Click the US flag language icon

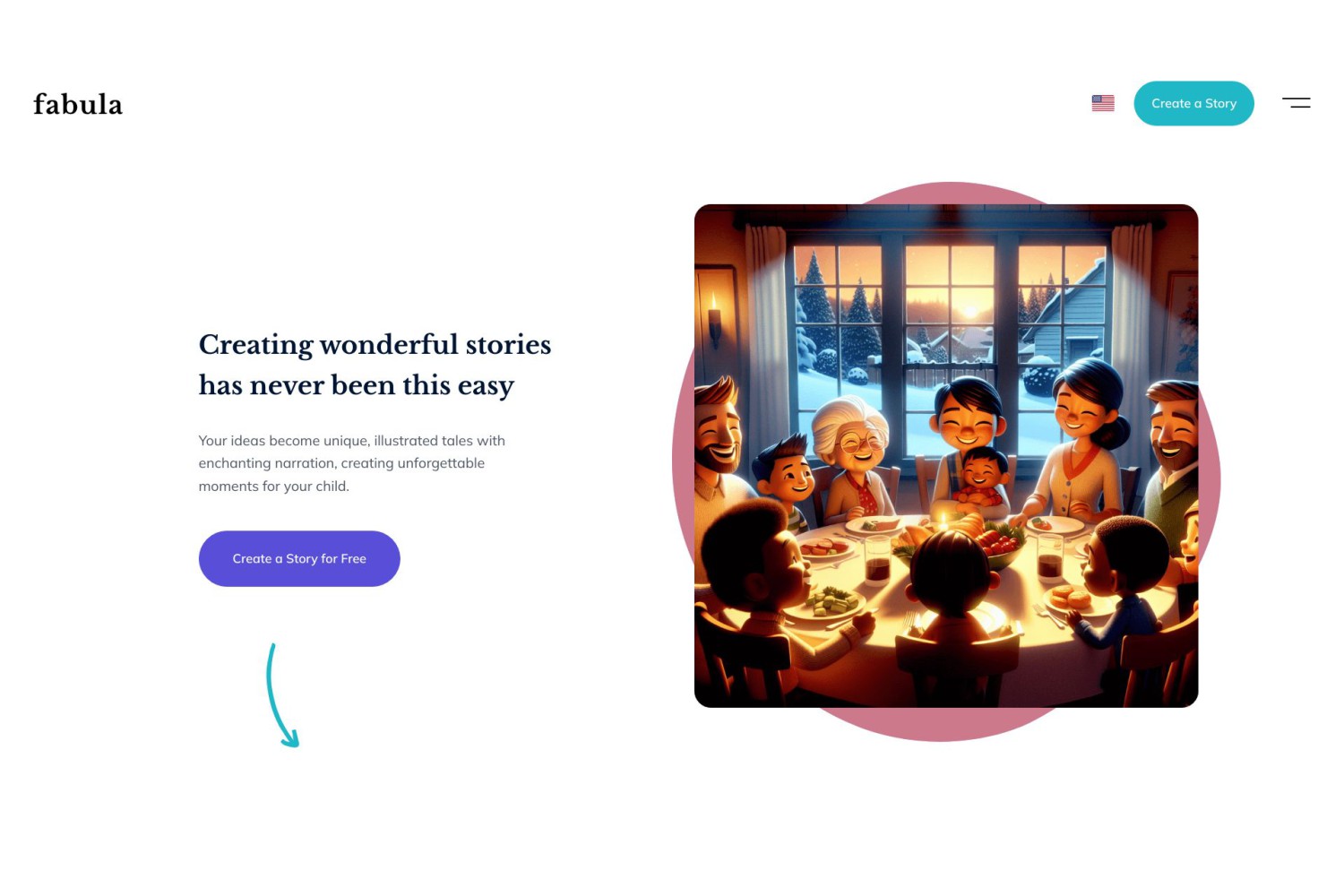(x=1103, y=103)
